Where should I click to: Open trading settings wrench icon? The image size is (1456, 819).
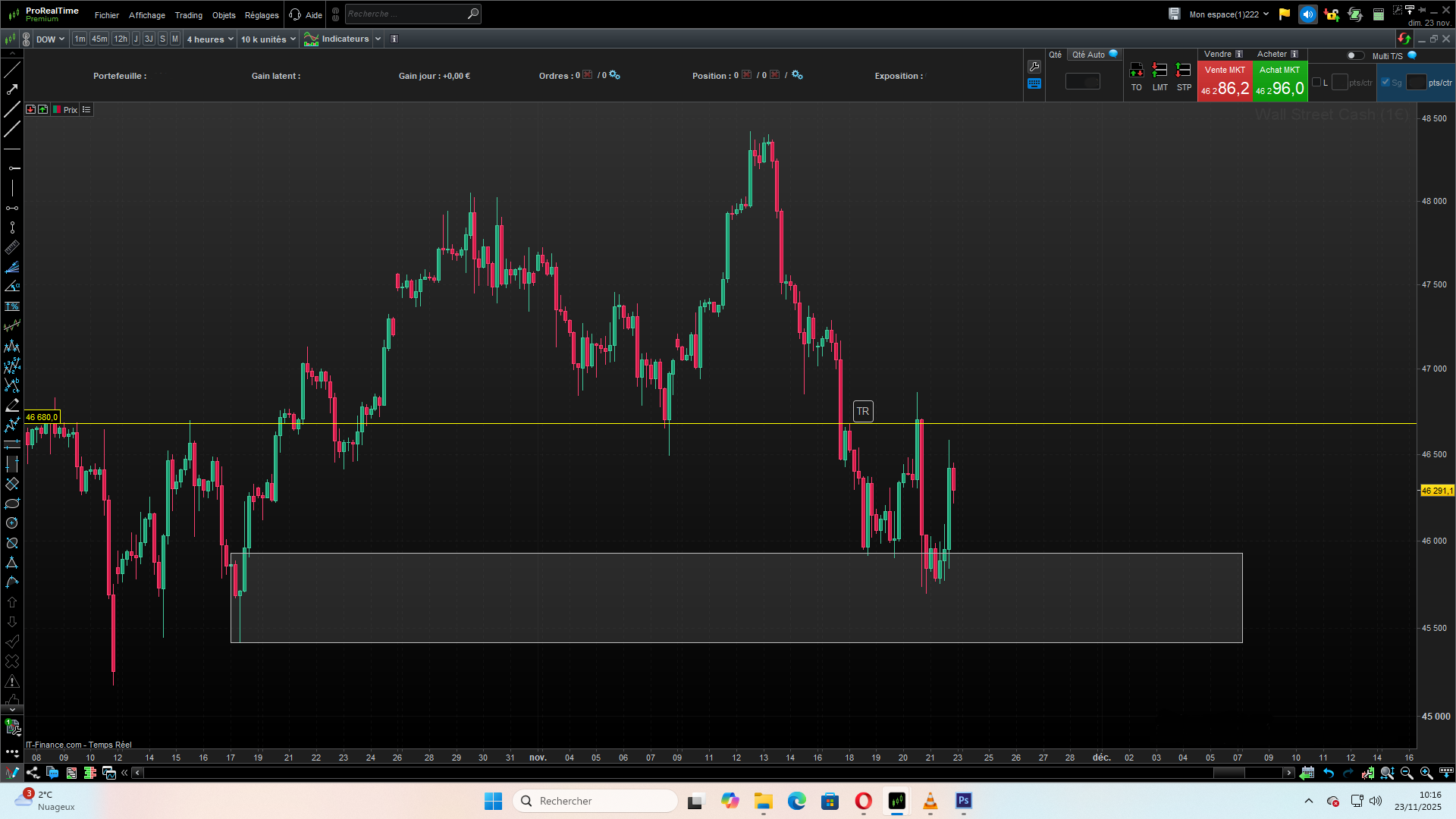click(1034, 67)
